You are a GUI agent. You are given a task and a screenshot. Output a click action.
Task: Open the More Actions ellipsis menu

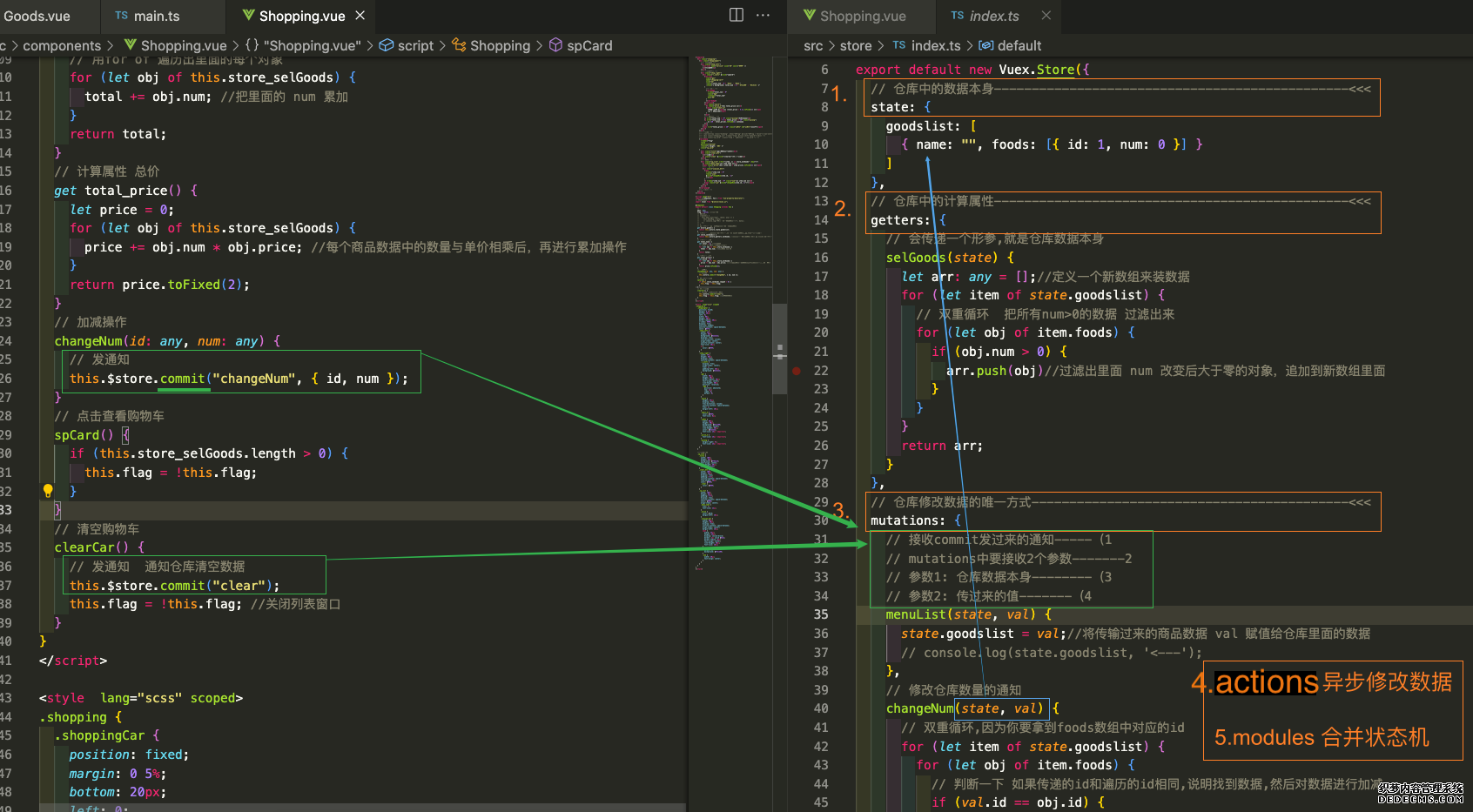point(763,15)
